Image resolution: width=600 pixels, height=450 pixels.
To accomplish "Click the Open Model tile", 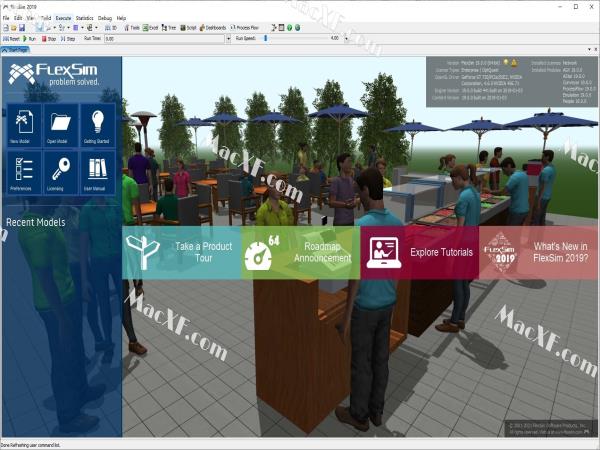I will [x=60, y=125].
